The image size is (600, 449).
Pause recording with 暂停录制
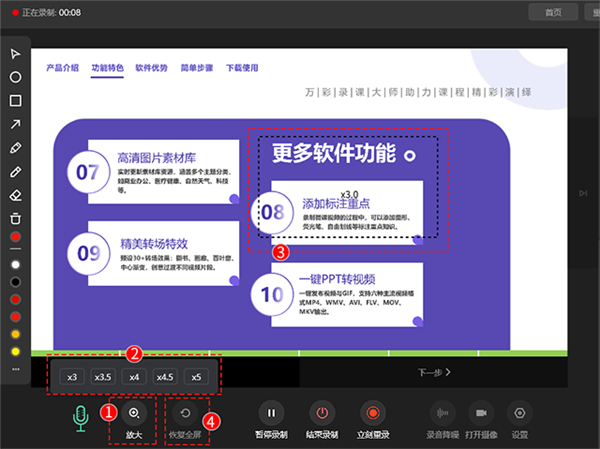(x=271, y=412)
